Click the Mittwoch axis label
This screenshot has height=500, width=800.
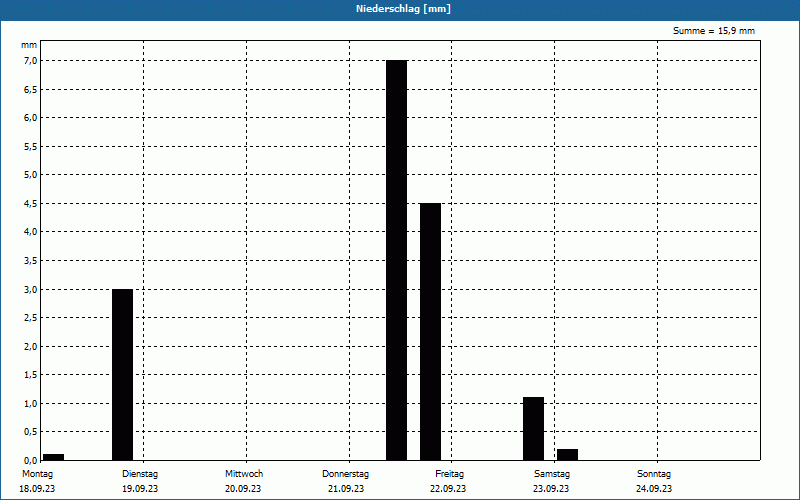click(244, 474)
